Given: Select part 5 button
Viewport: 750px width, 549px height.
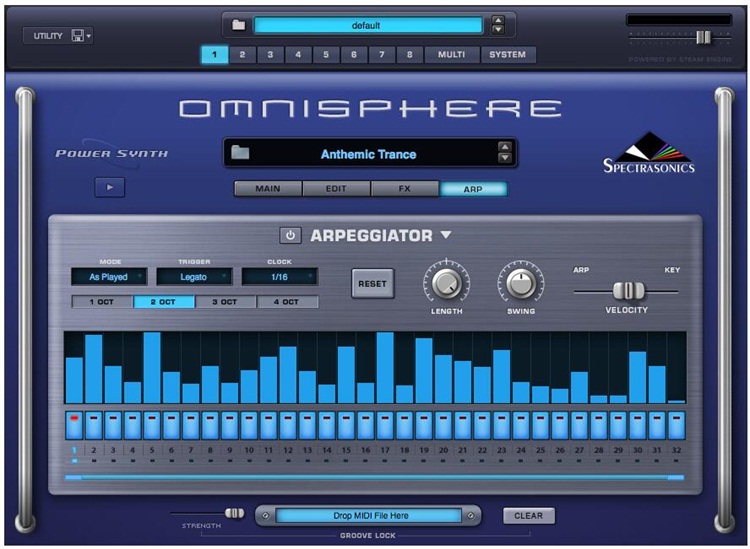Looking at the screenshot, I should coord(326,55).
